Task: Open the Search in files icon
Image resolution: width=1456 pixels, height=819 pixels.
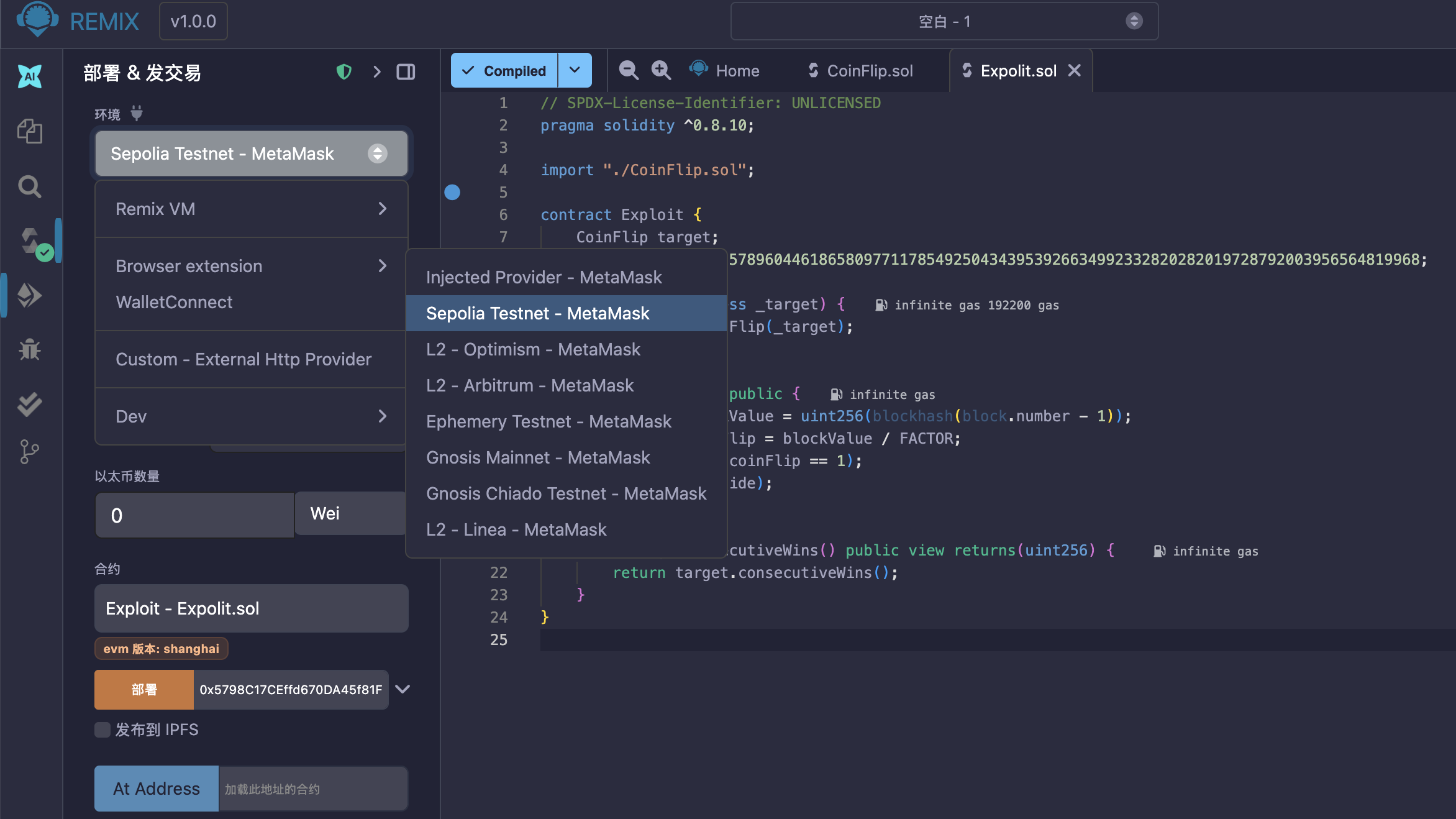Action: [x=29, y=186]
